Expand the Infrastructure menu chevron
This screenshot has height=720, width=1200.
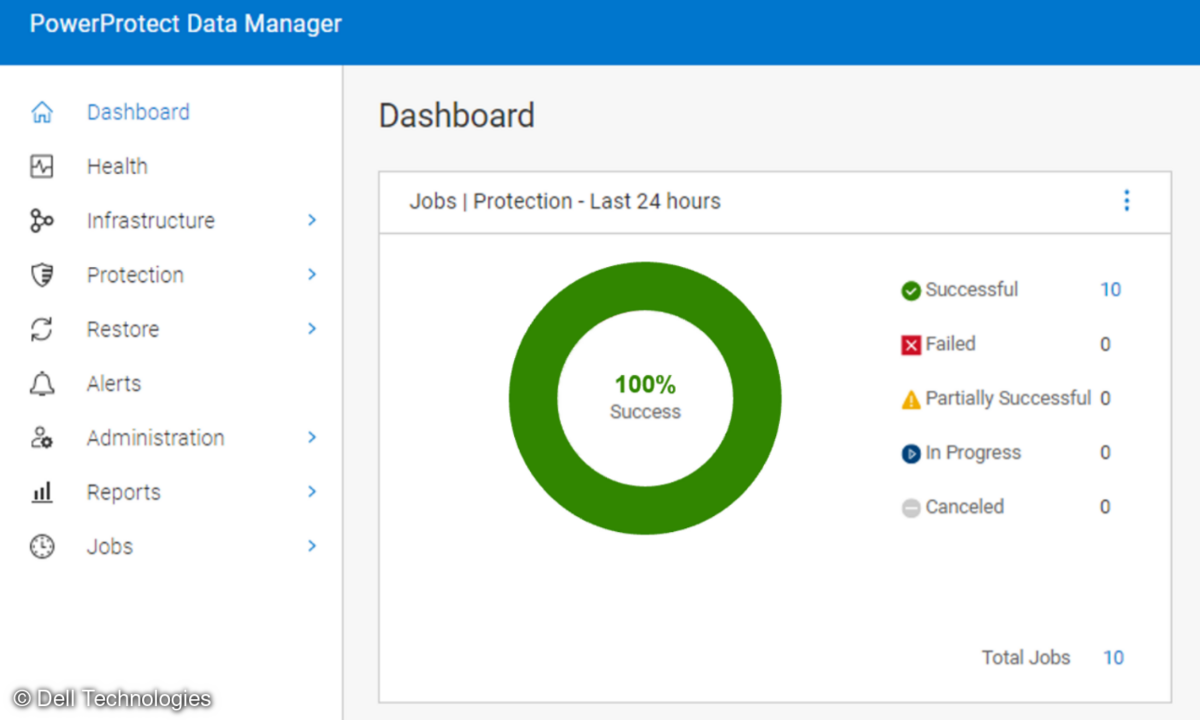pyautogui.click(x=312, y=220)
